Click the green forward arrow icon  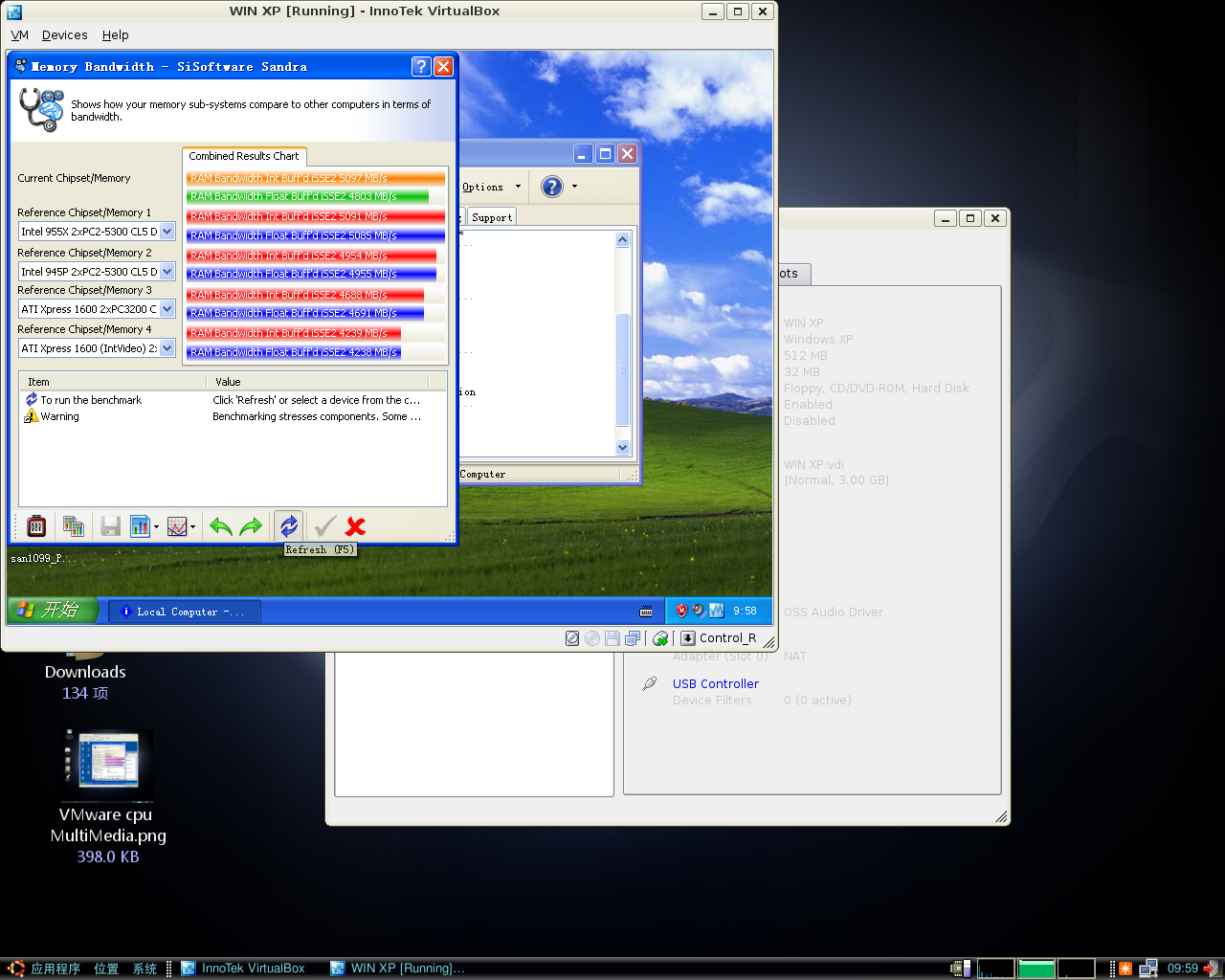coord(251,526)
